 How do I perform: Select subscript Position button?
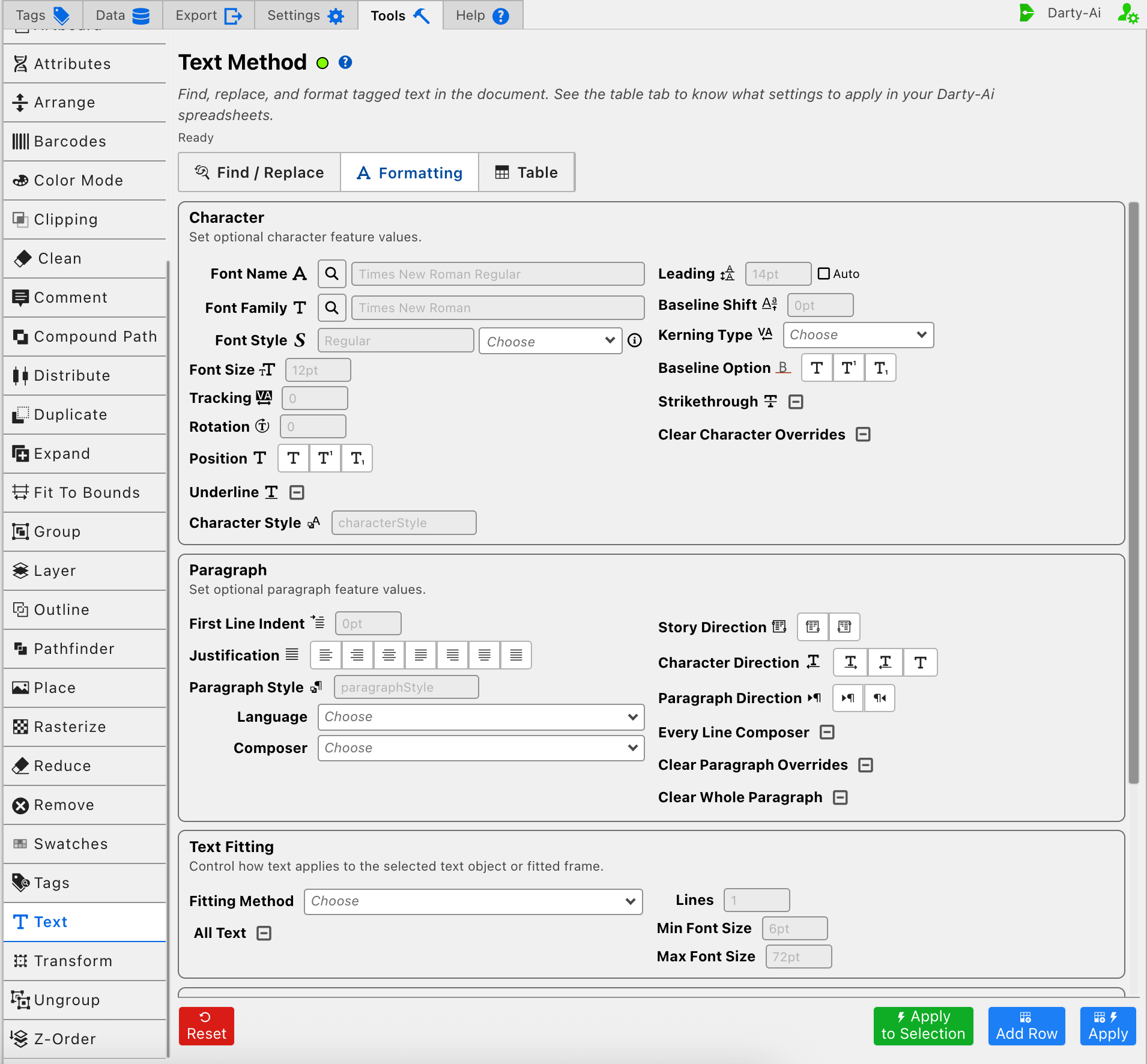[357, 458]
